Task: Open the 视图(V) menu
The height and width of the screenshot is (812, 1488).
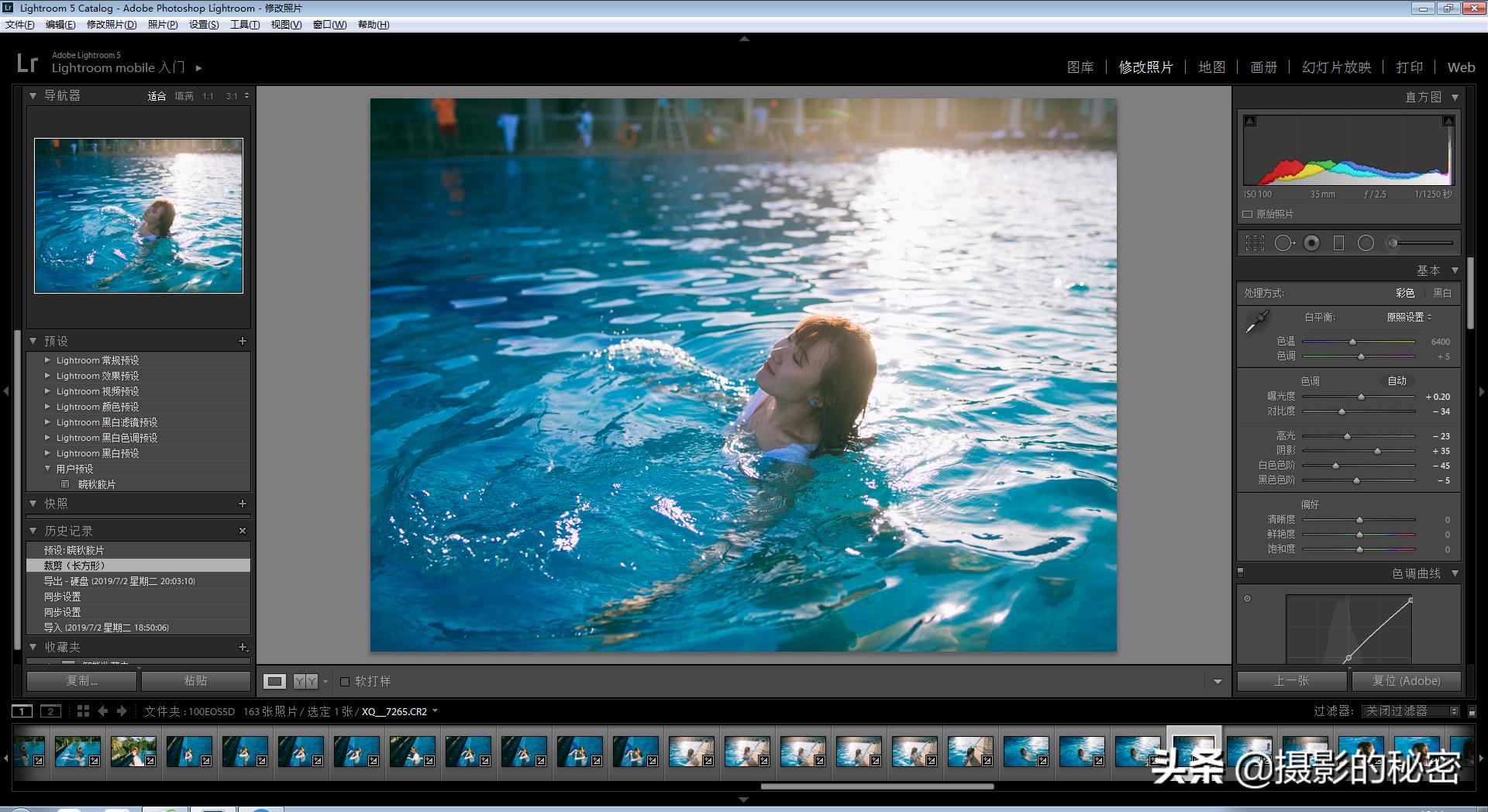Action: tap(286, 24)
